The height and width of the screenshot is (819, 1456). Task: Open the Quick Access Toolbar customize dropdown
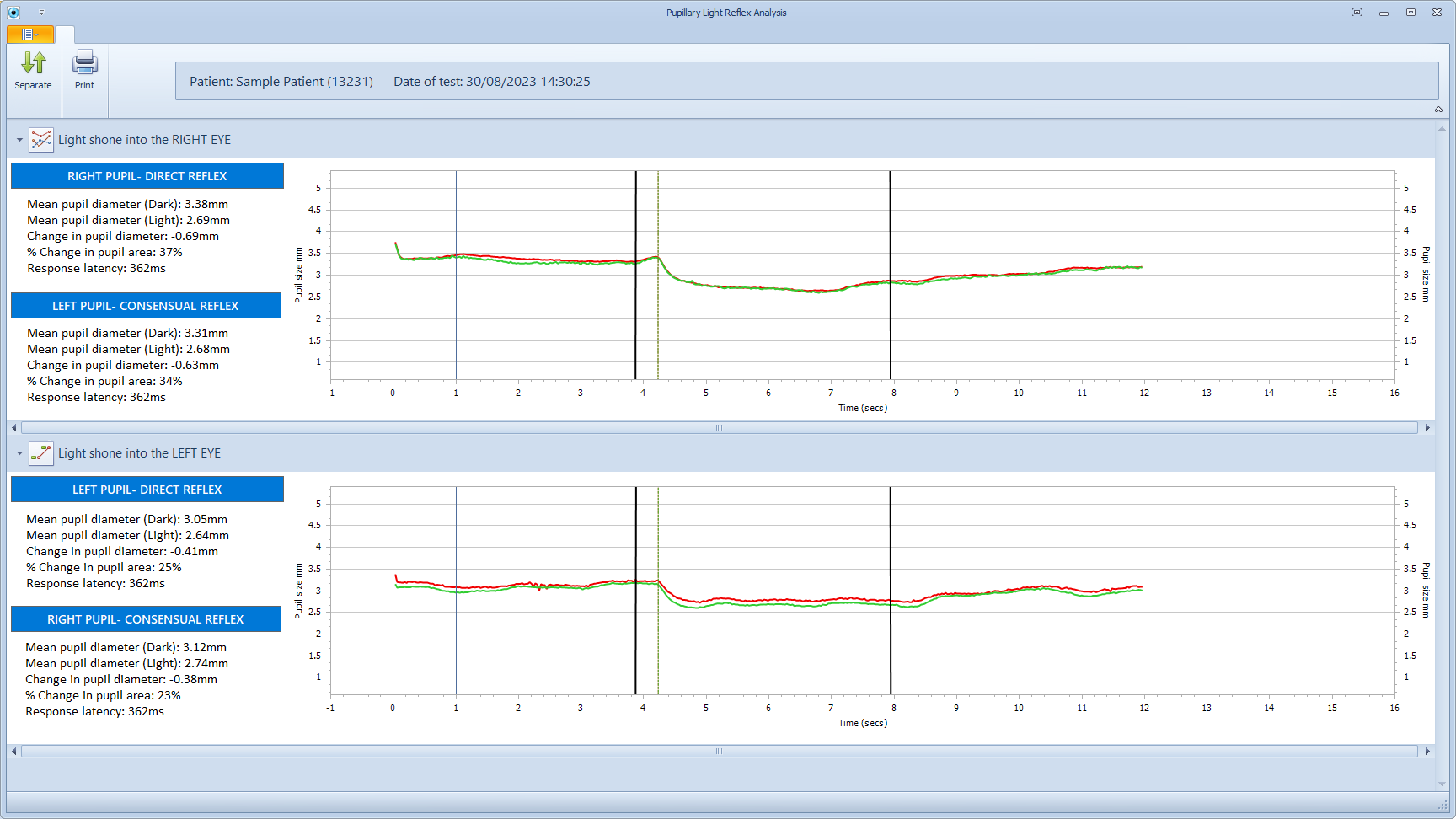[x=41, y=13]
